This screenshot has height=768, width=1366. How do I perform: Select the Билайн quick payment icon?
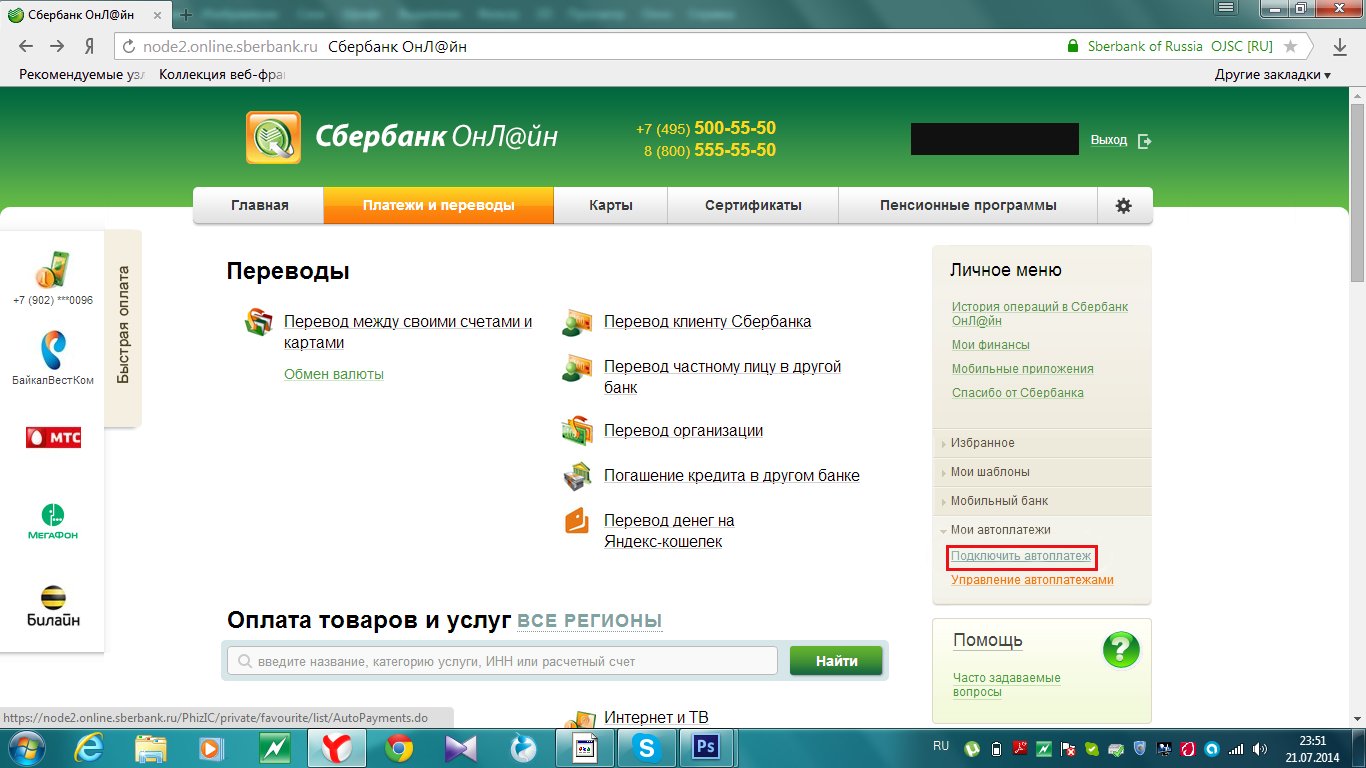pyautogui.click(x=52, y=606)
